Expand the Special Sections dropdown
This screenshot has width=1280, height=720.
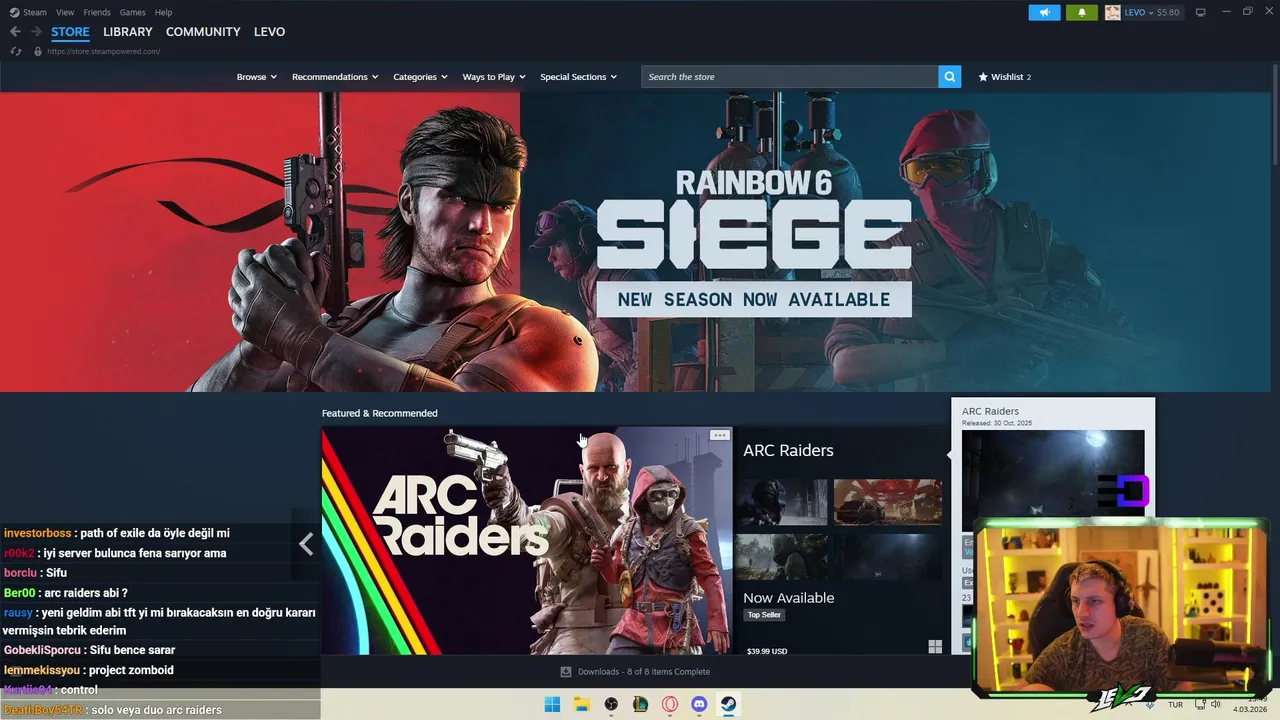tap(578, 77)
